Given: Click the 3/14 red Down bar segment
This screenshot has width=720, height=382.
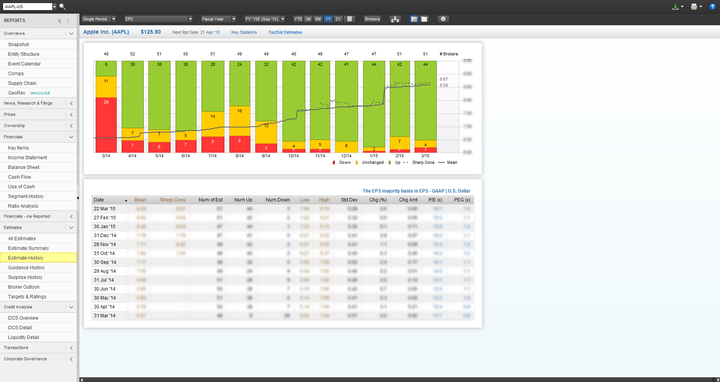Looking at the screenshot, I should (x=106, y=125).
